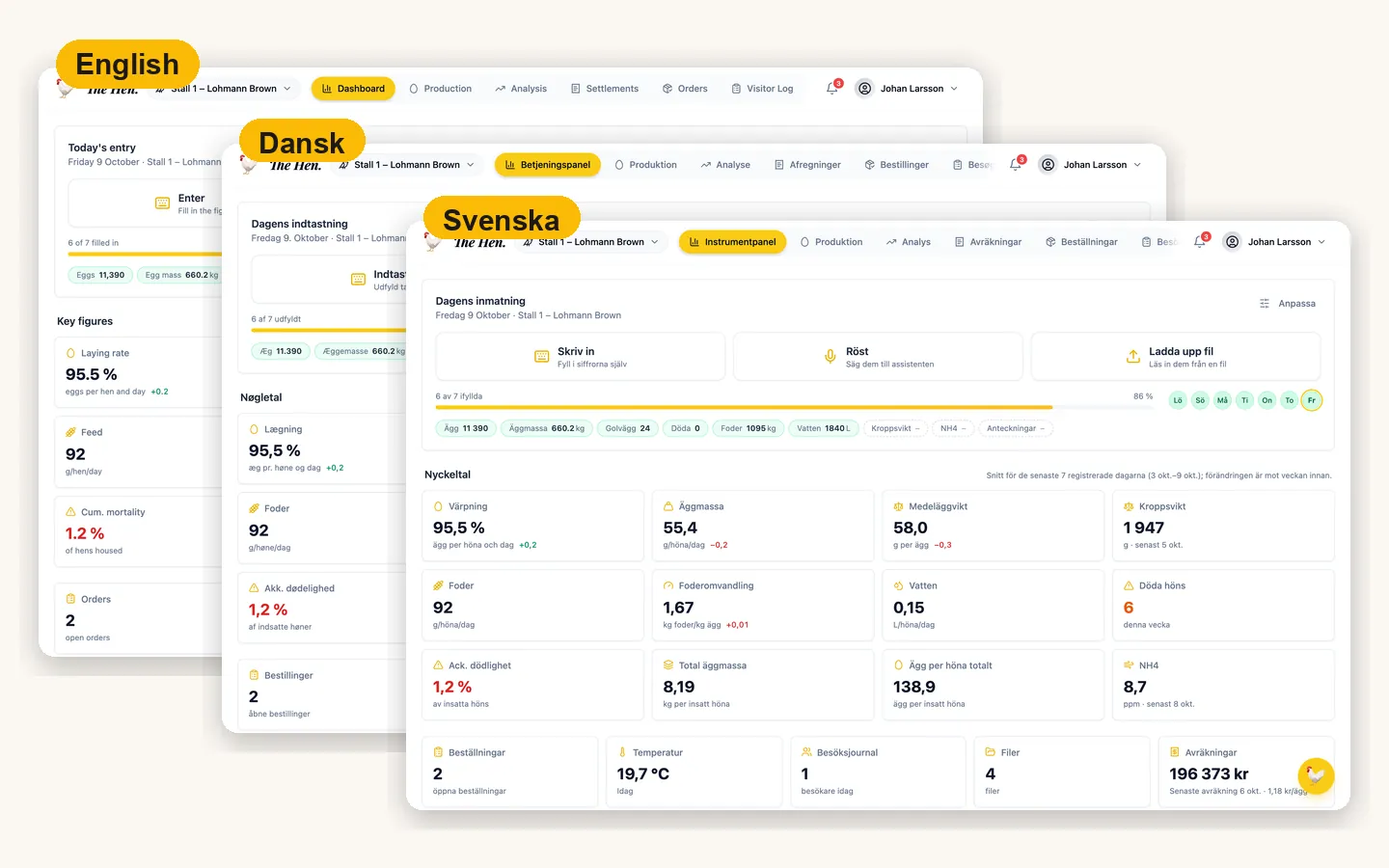Open Besöksjournal card
This screenshot has width=1389, height=868.
pyautogui.click(x=878, y=772)
